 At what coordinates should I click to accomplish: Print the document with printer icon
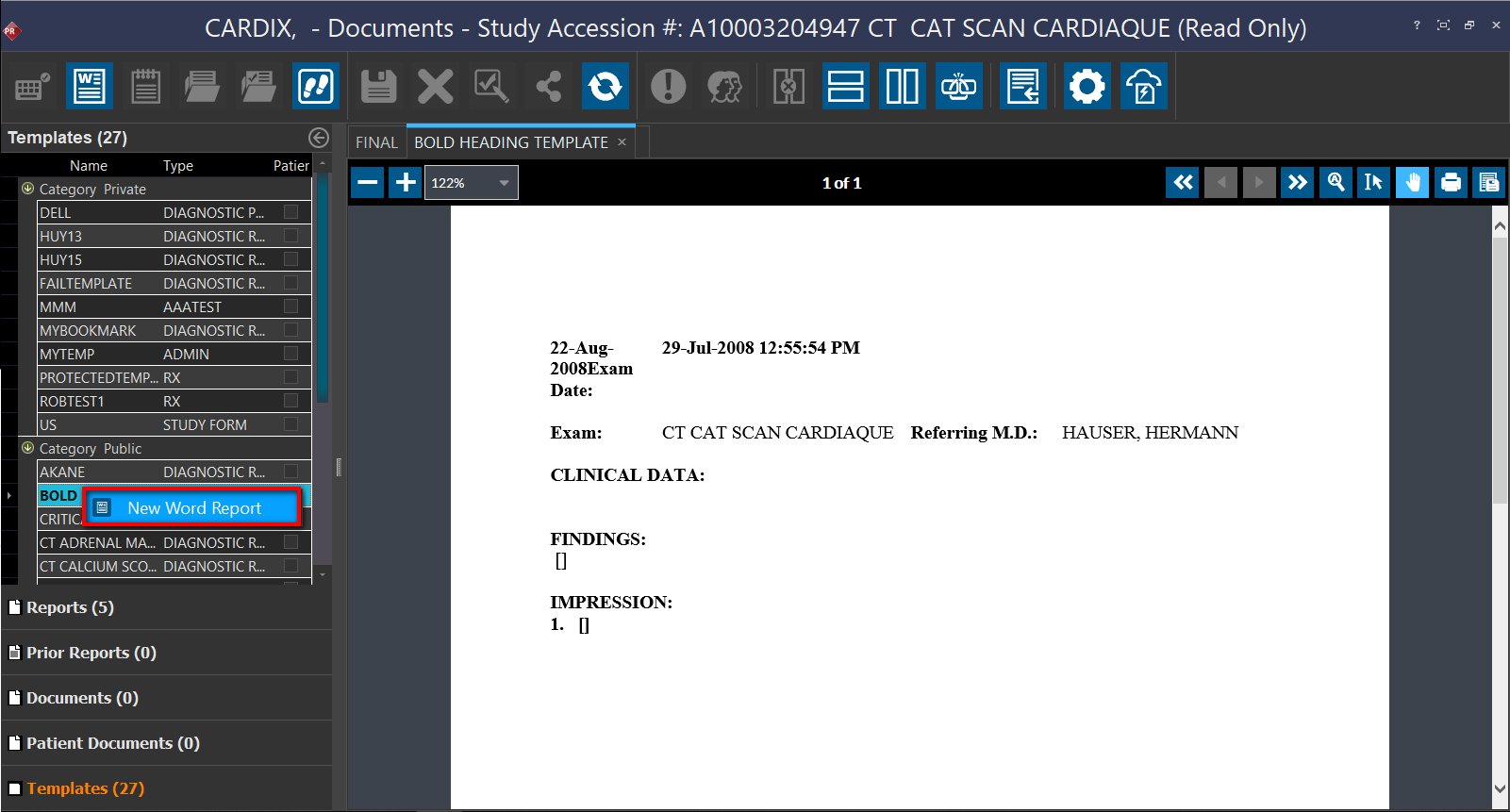pyautogui.click(x=1451, y=182)
